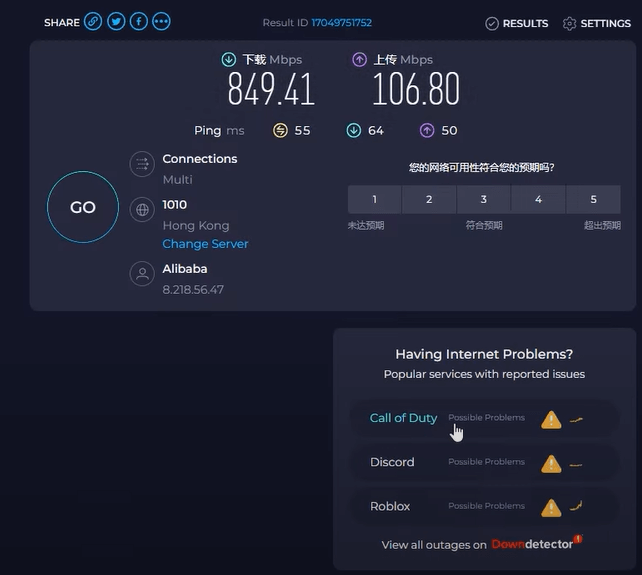Open more share options icon
The image size is (642, 575).
click(161, 21)
